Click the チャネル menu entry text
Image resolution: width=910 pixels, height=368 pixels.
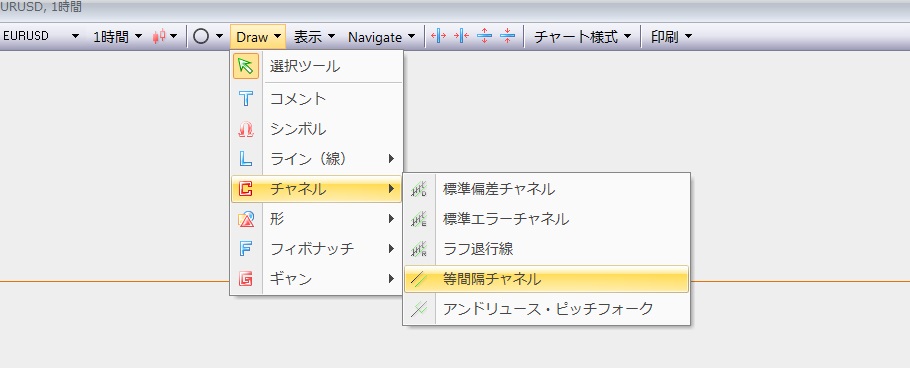pyautogui.click(x=298, y=189)
